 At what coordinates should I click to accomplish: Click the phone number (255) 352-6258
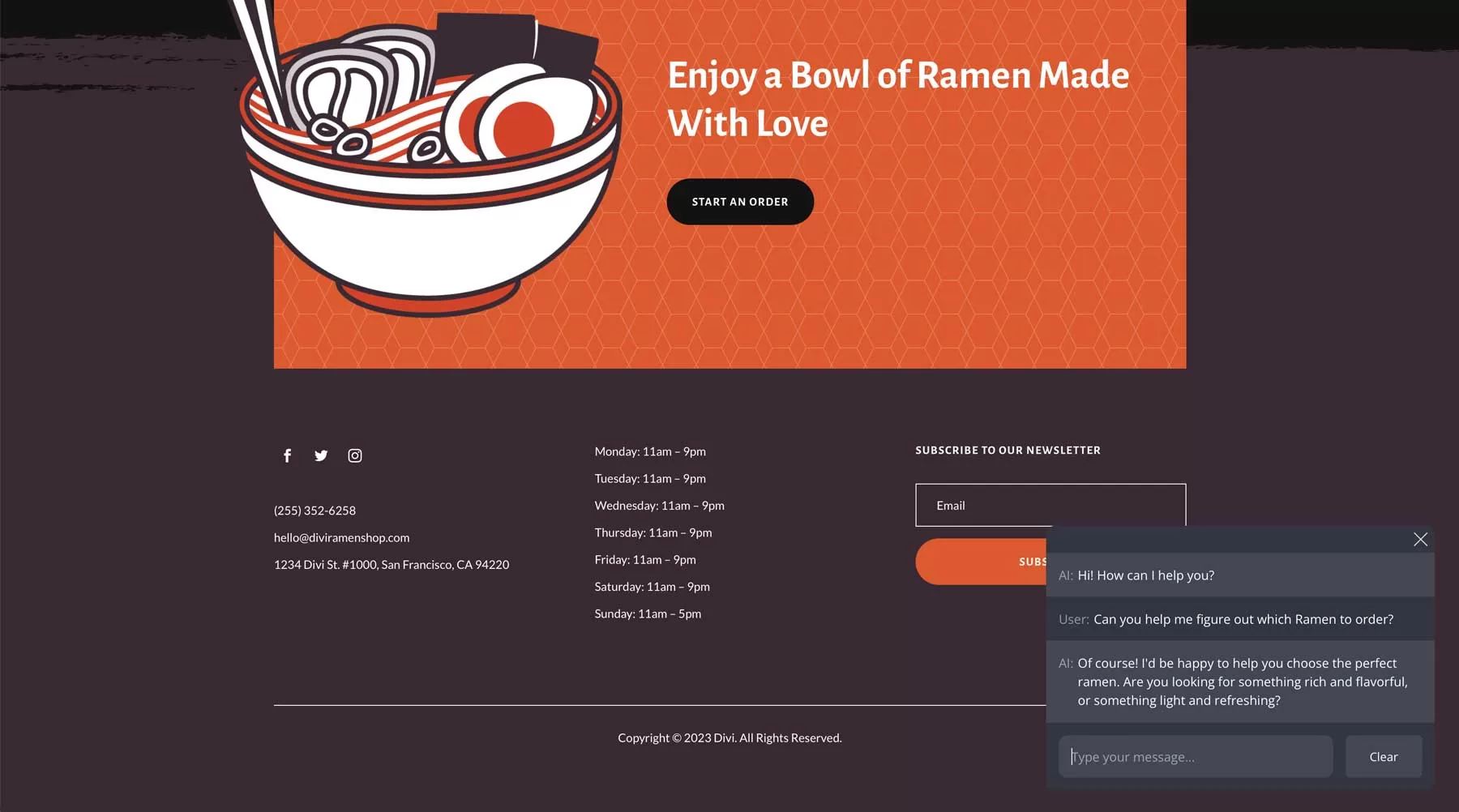coord(314,511)
